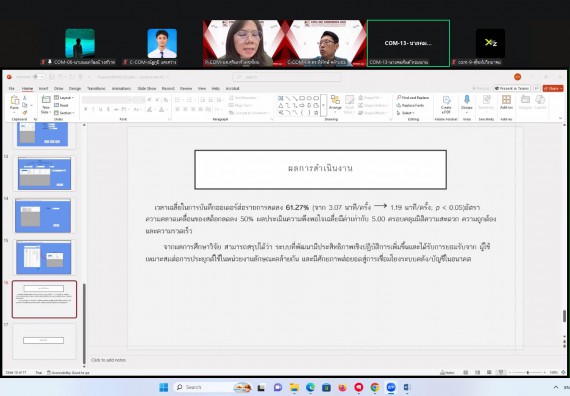Switch to Reading View icon
Screen dimensions: 570x396
489,372
